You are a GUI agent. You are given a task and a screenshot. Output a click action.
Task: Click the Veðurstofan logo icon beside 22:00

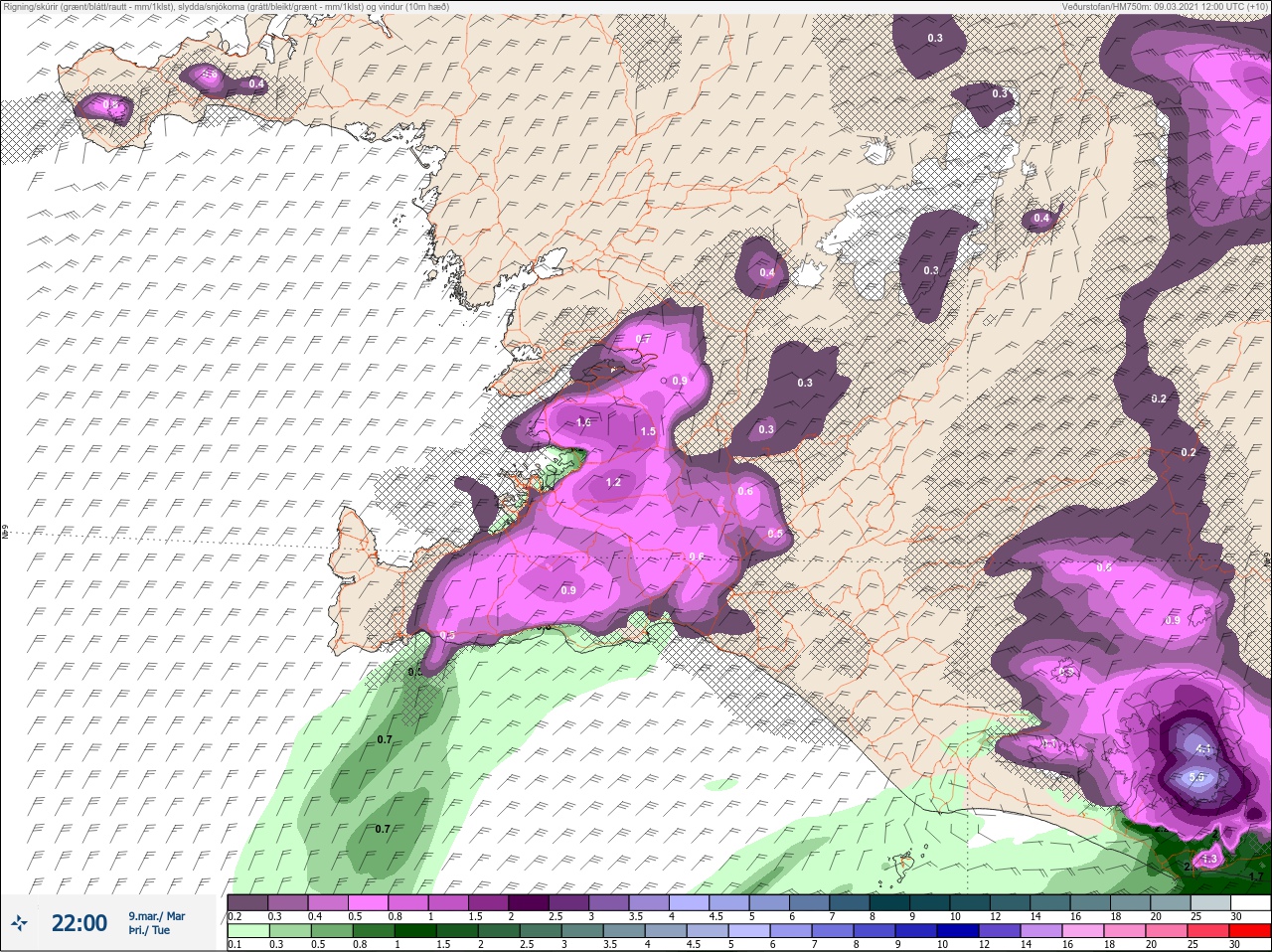(x=20, y=923)
